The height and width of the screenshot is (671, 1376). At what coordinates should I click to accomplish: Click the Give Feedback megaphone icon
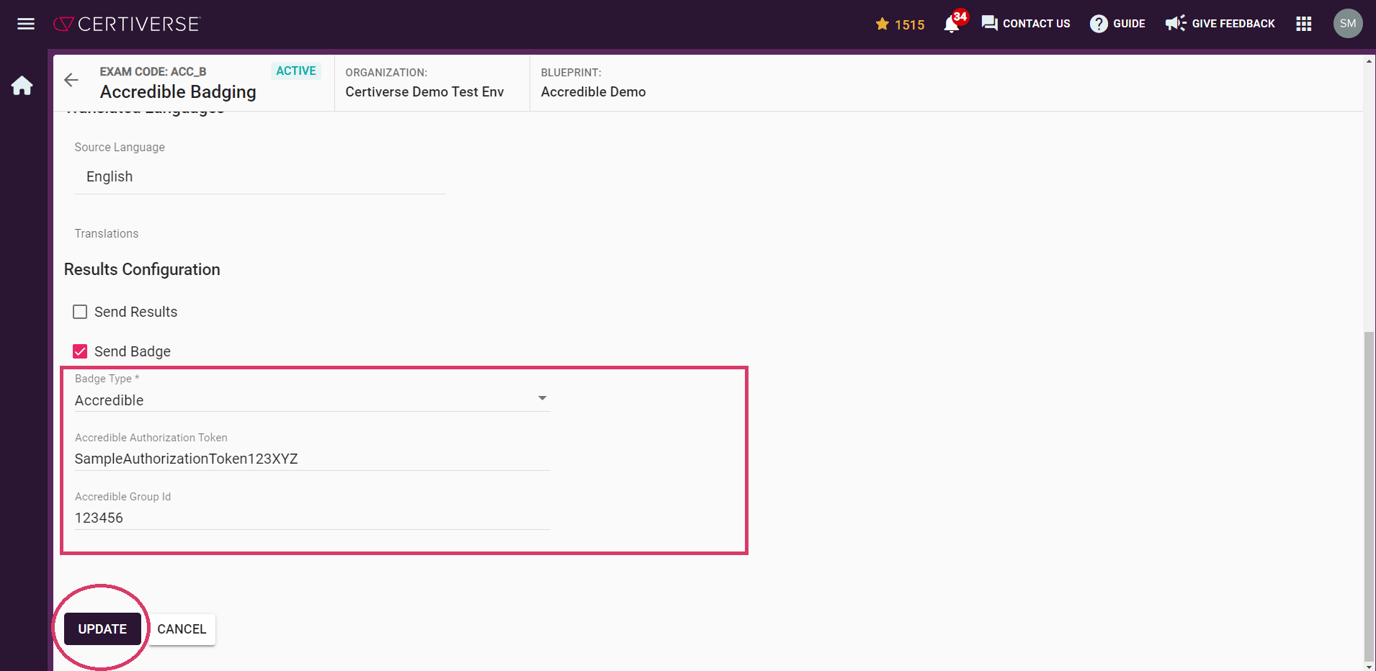coord(1174,23)
